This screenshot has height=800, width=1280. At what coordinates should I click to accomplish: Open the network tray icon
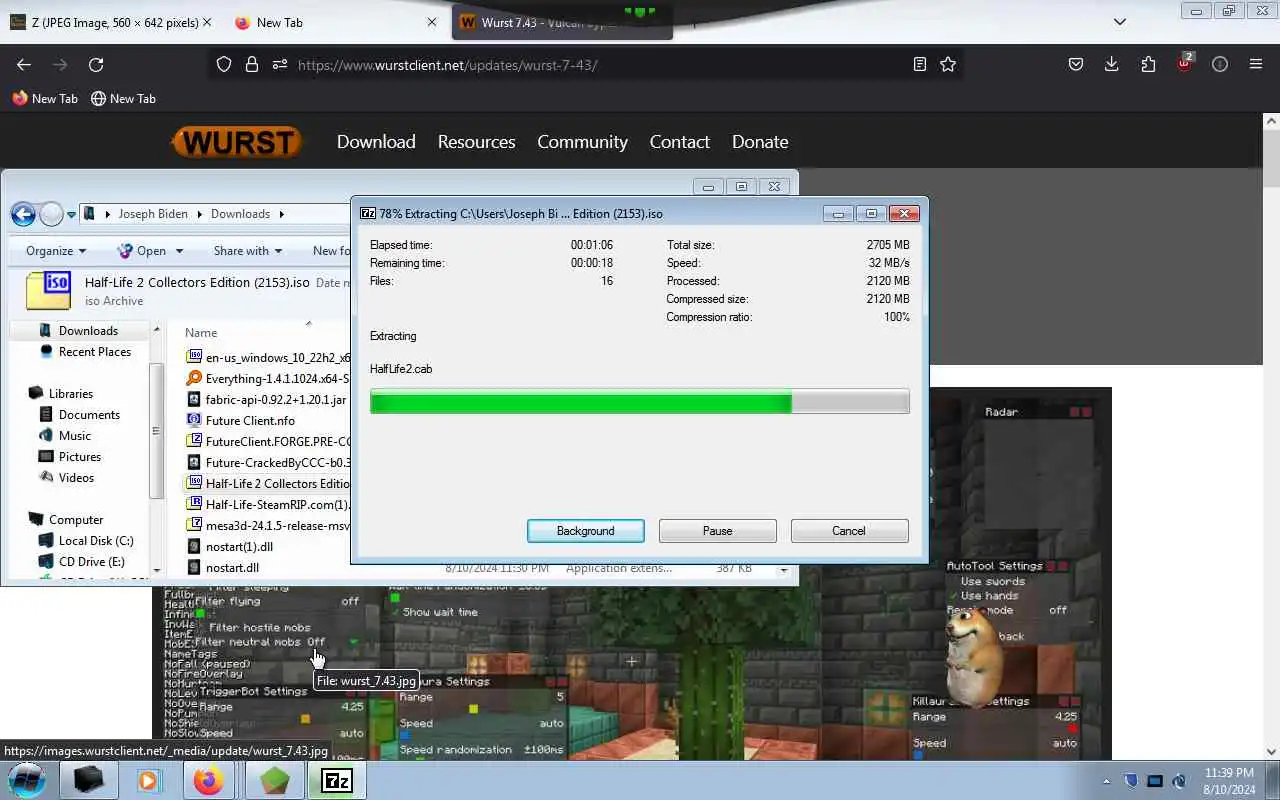click(1155, 781)
